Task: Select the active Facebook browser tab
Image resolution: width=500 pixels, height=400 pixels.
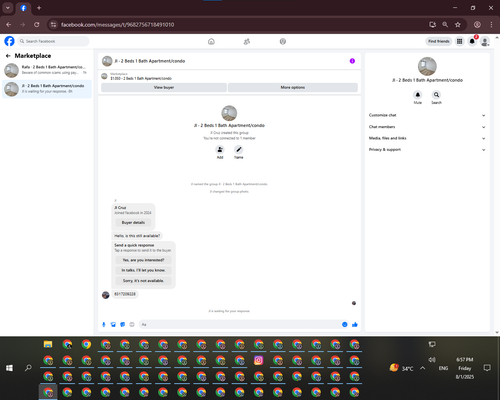Action: point(23,8)
